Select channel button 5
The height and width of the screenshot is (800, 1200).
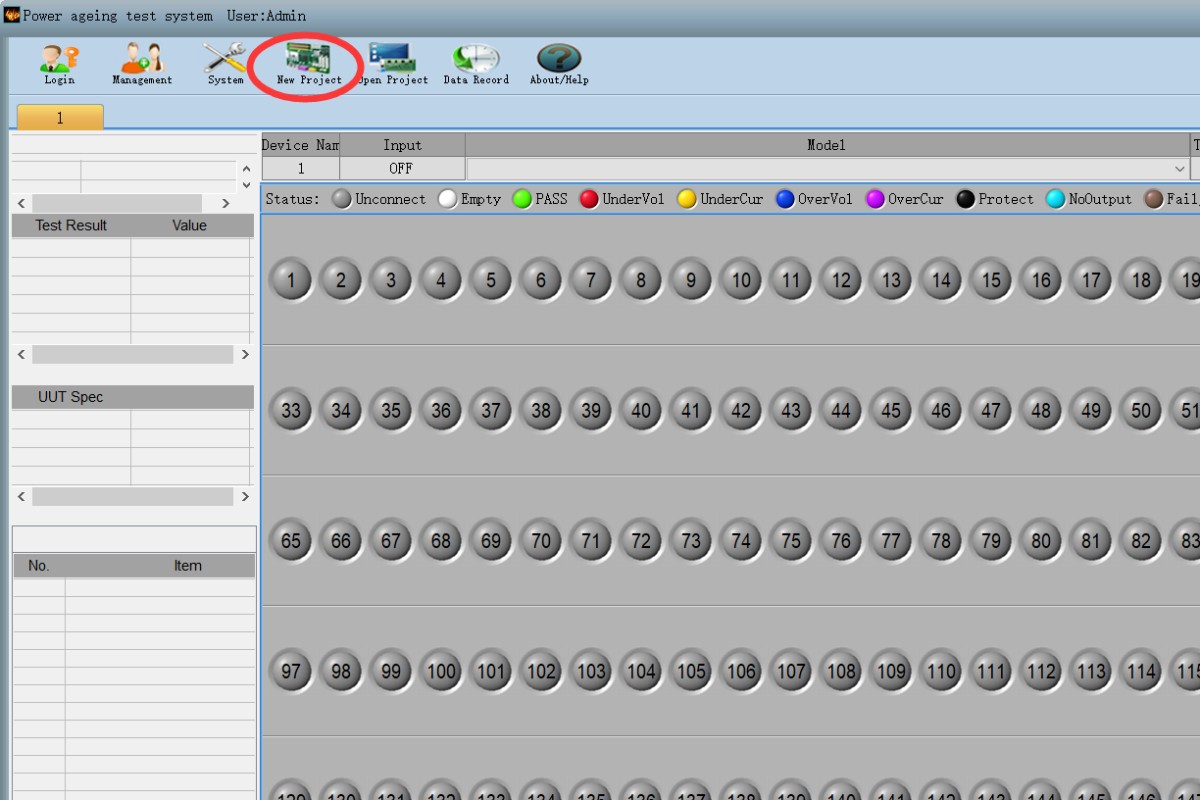click(x=491, y=280)
